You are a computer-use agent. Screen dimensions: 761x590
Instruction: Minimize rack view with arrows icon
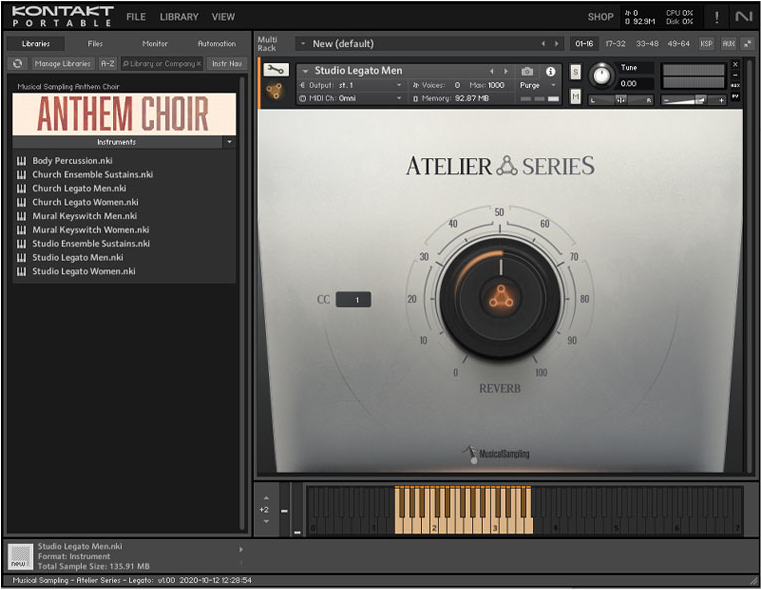[x=747, y=44]
